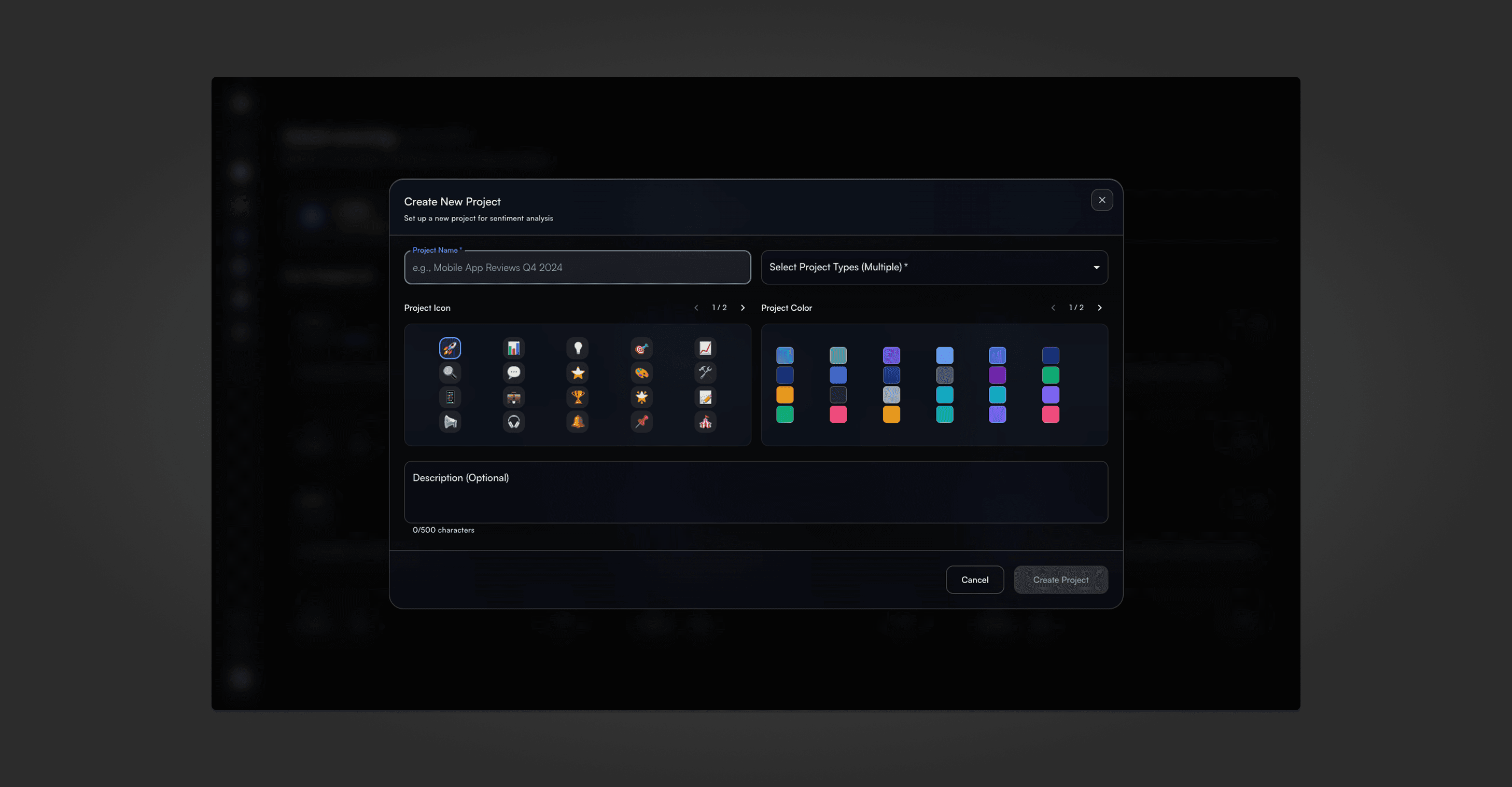The height and width of the screenshot is (787, 1512).
Task: Go to next page of project colors
Action: pos(1099,308)
